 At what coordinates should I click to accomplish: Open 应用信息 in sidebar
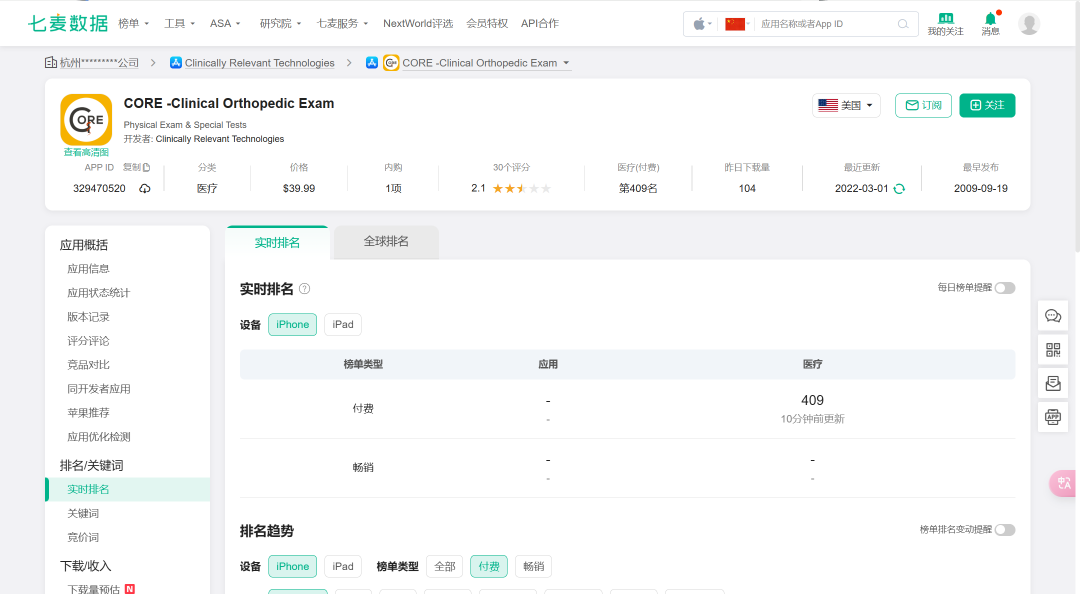tap(88, 269)
